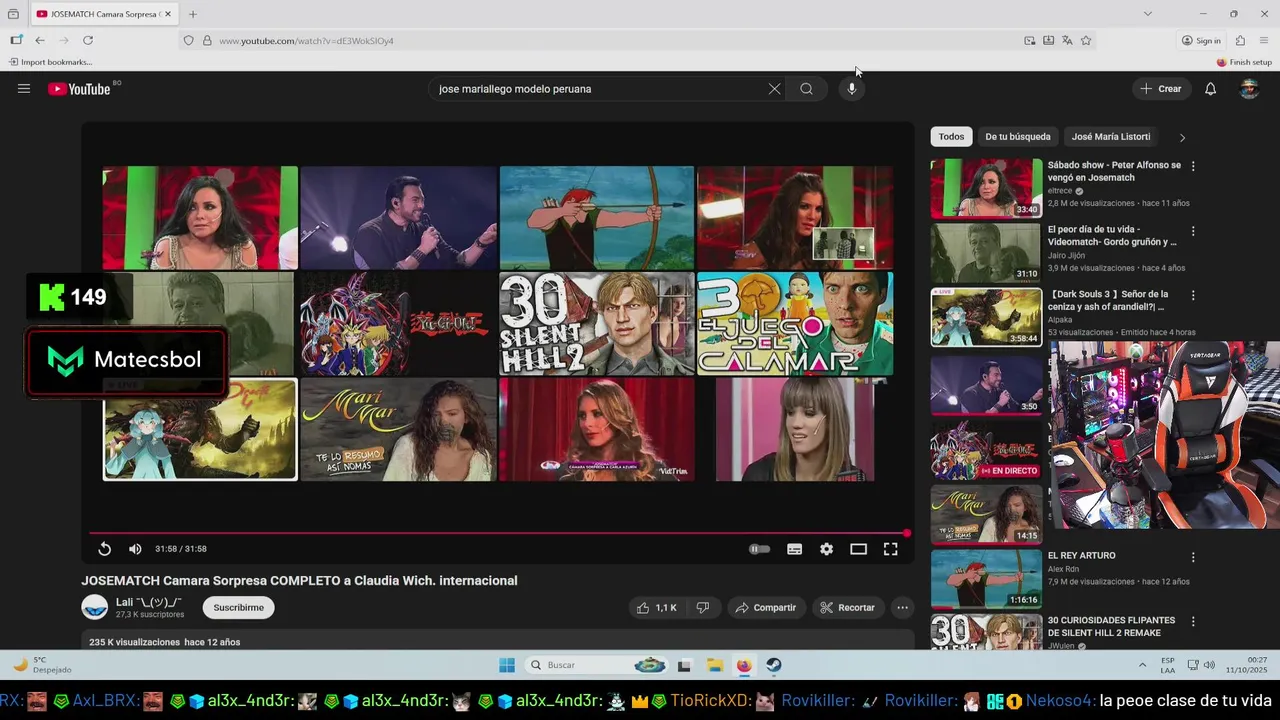Click the Compartir share button
This screenshot has height=720, width=1280.
[765, 607]
